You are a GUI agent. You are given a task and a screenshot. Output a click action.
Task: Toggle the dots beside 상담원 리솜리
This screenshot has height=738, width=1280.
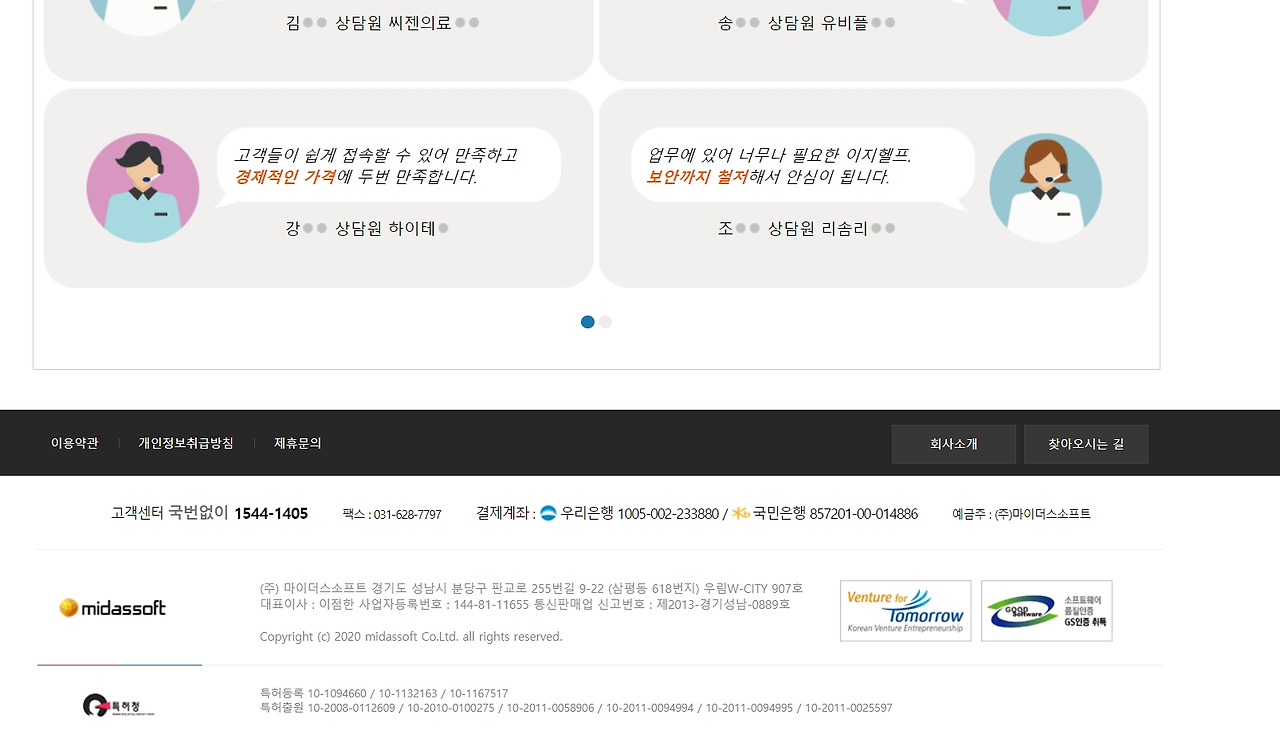tap(884, 227)
